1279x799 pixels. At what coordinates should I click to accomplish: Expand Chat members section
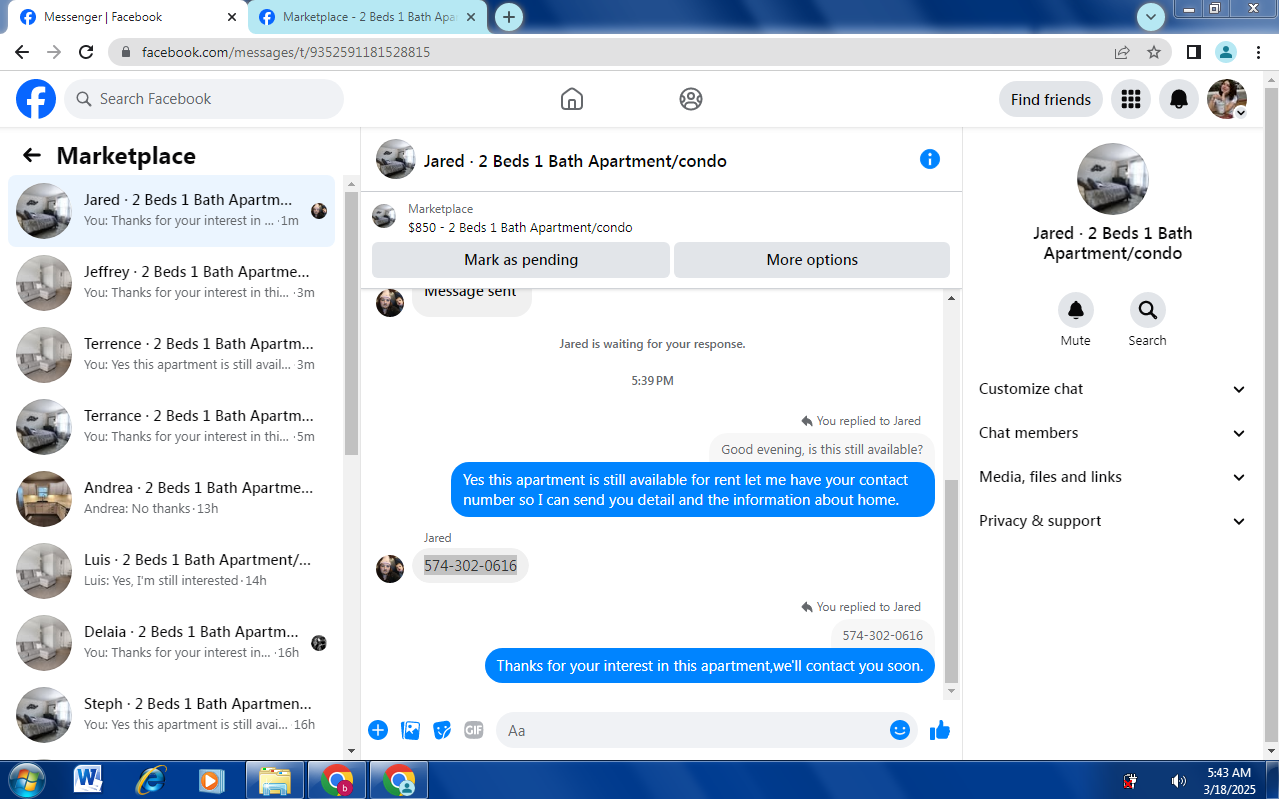pos(1113,433)
